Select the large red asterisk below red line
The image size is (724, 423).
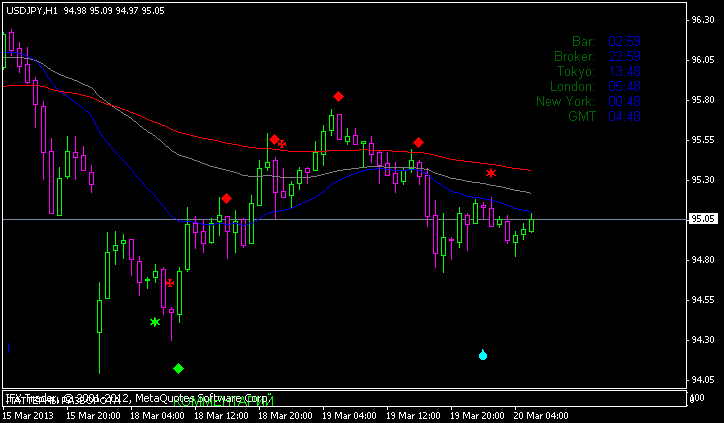pyautogui.click(x=491, y=173)
